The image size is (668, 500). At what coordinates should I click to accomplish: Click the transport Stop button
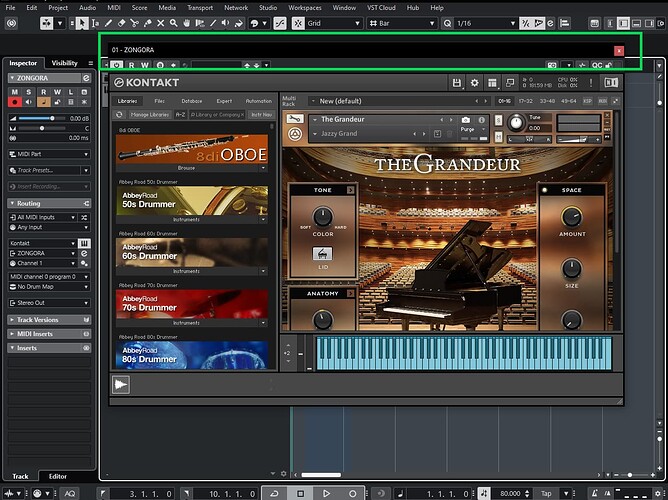click(300, 493)
